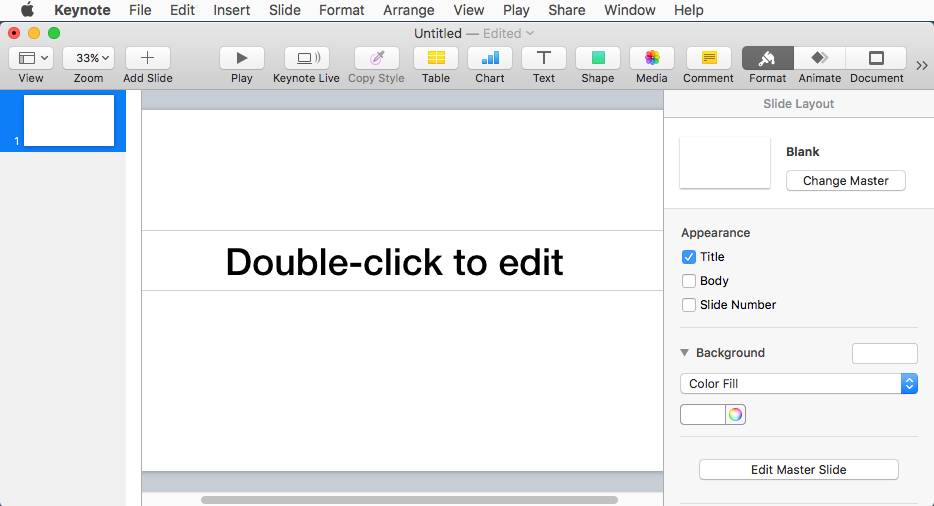Viewport: 934px width, 506px height.
Task: Open the Keynote application menu
Action: pos(82,10)
